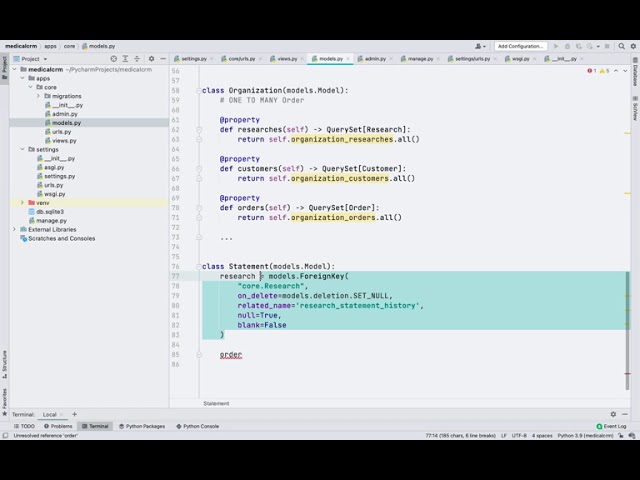Click Add Configuration button

(521, 46)
